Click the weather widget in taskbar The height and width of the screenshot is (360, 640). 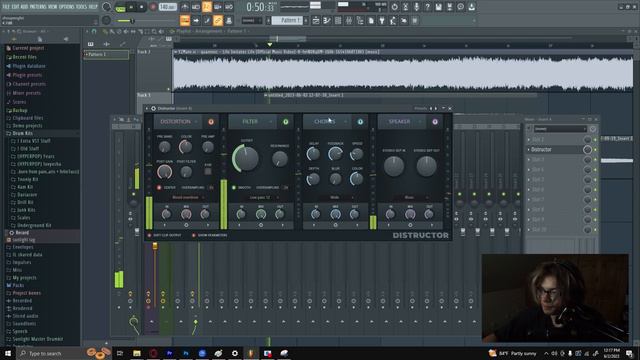[513, 353]
